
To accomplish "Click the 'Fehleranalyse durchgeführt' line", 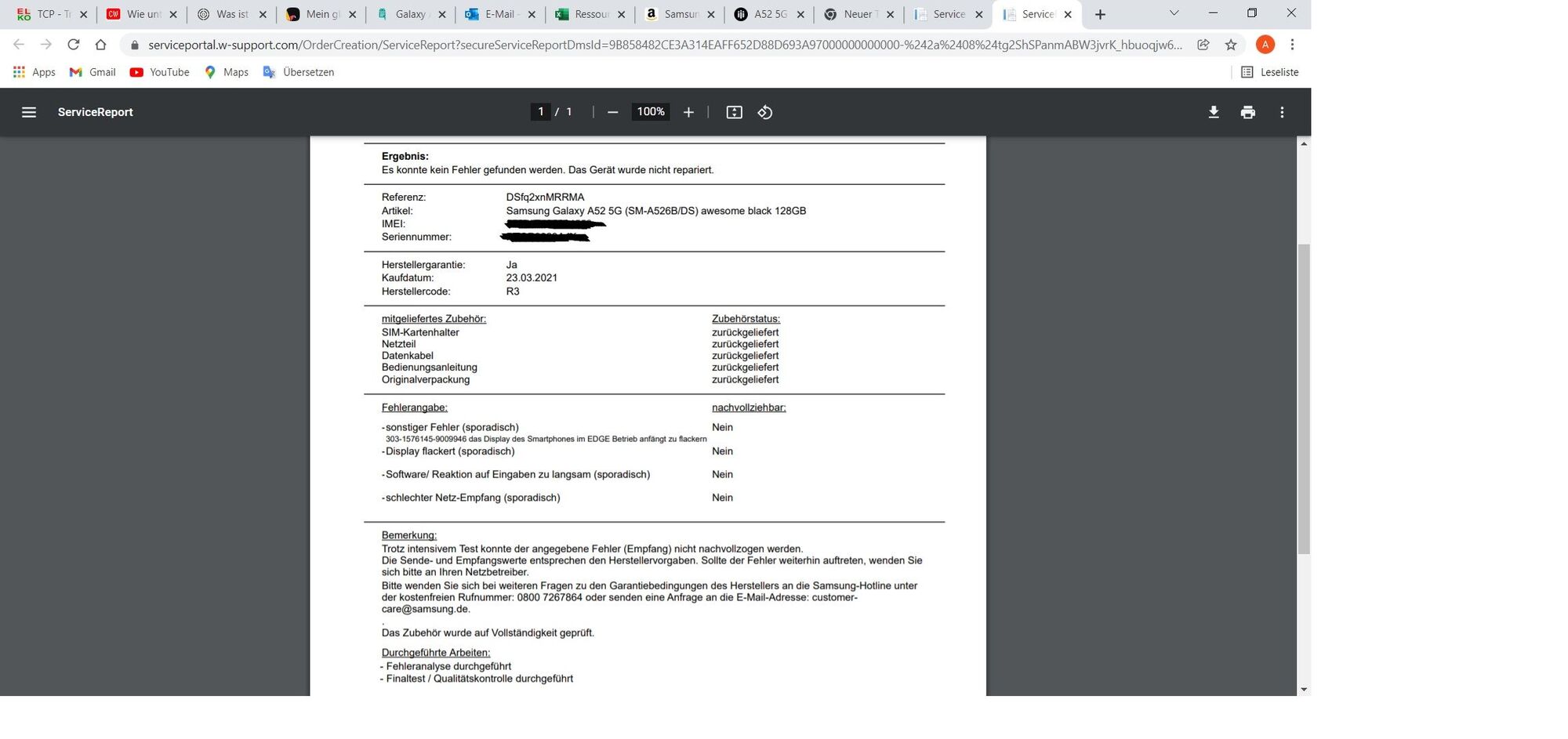I will tap(446, 666).
